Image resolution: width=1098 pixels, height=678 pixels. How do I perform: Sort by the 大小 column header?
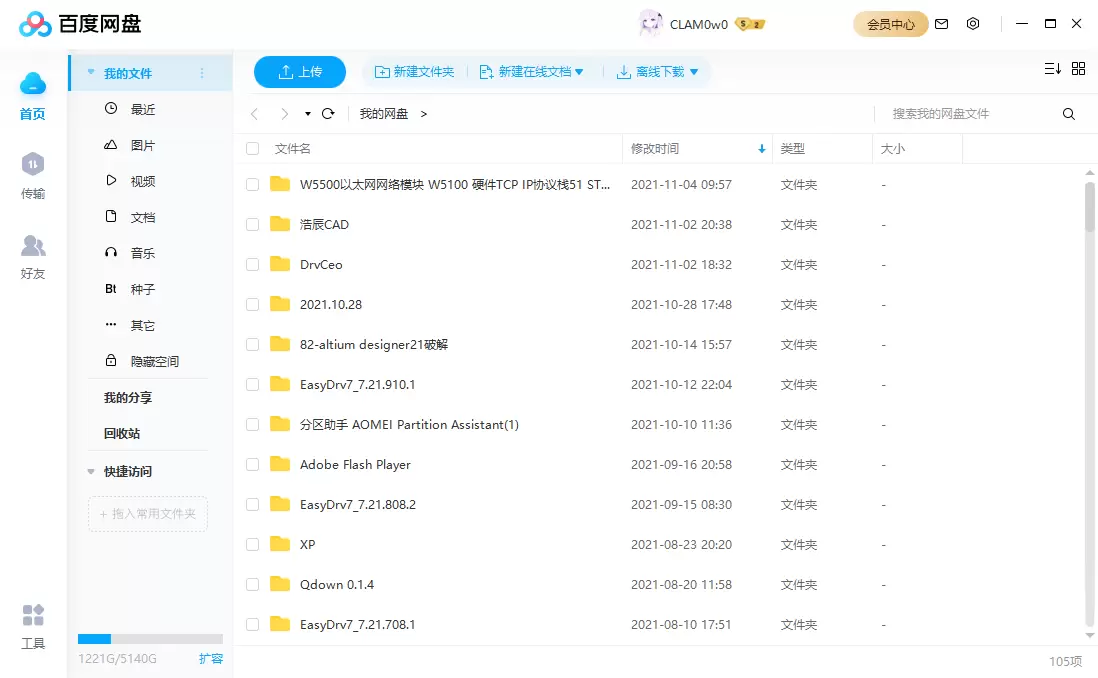point(893,148)
